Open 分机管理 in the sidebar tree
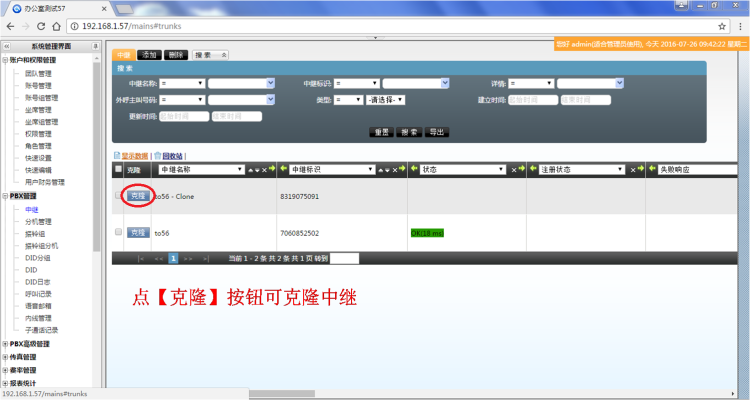This screenshot has height=400, width=750. 38,221
